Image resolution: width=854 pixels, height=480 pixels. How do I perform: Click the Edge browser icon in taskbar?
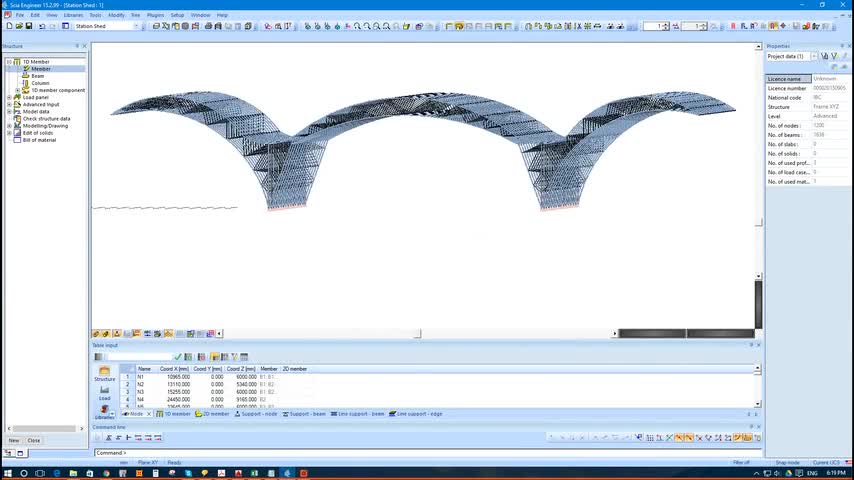[x=57, y=473]
